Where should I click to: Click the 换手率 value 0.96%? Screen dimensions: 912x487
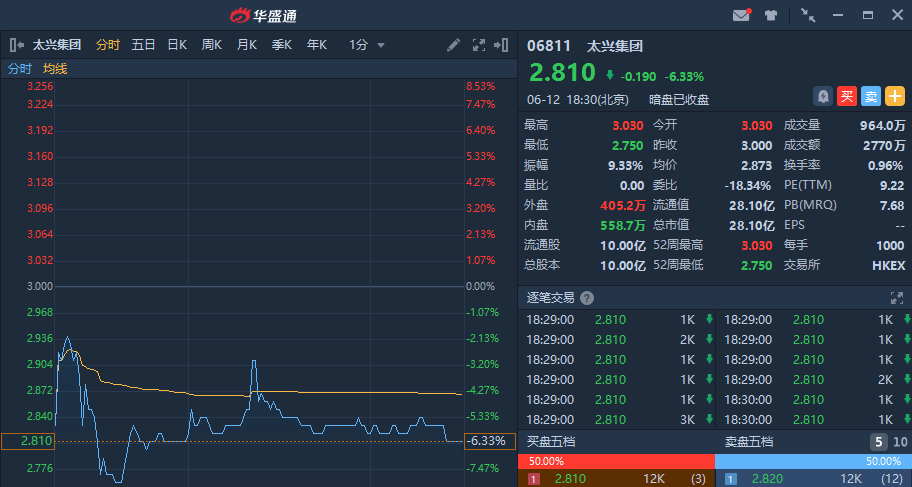tap(885, 166)
